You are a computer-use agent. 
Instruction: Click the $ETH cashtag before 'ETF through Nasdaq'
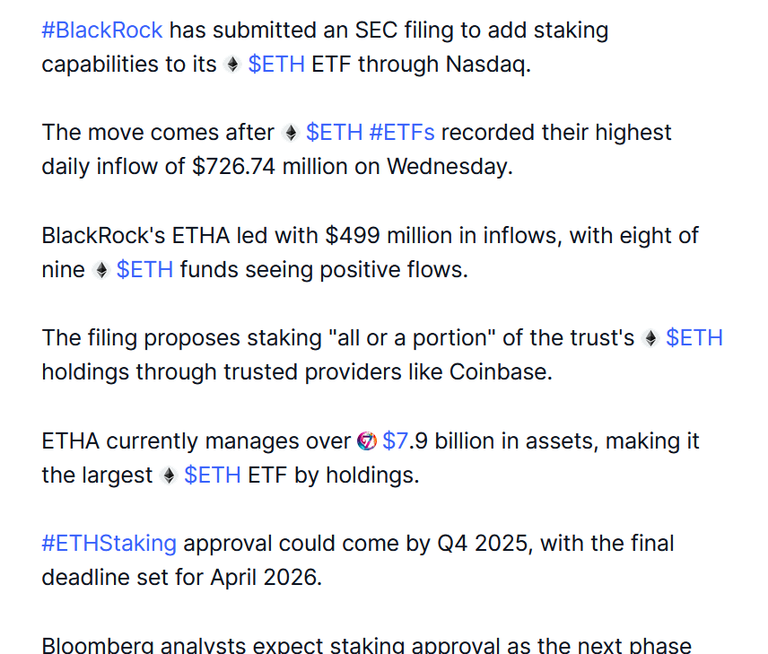[x=276, y=64]
